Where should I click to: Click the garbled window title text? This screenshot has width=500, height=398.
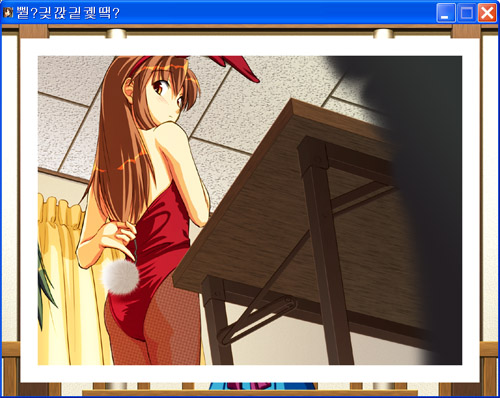tap(68, 13)
